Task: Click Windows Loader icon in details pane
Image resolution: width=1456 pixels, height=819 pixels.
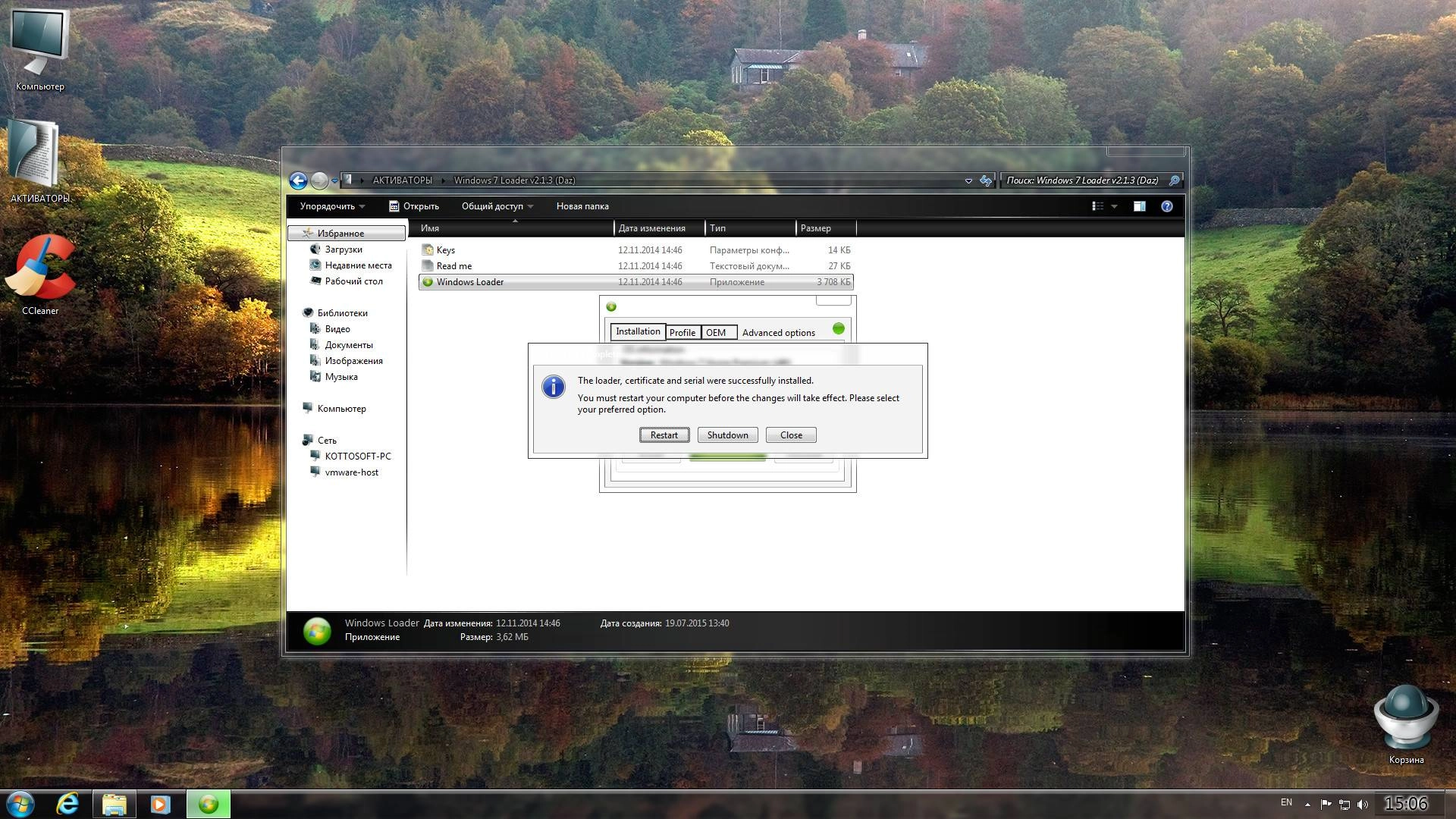Action: coord(317,631)
